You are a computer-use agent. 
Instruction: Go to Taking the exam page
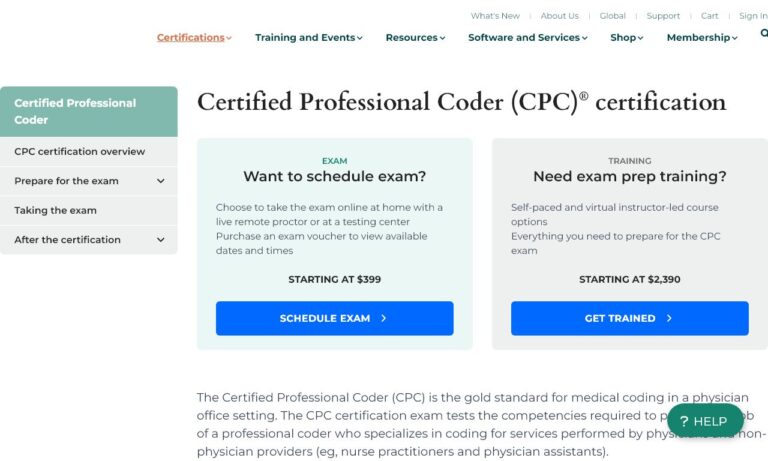coord(56,211)
